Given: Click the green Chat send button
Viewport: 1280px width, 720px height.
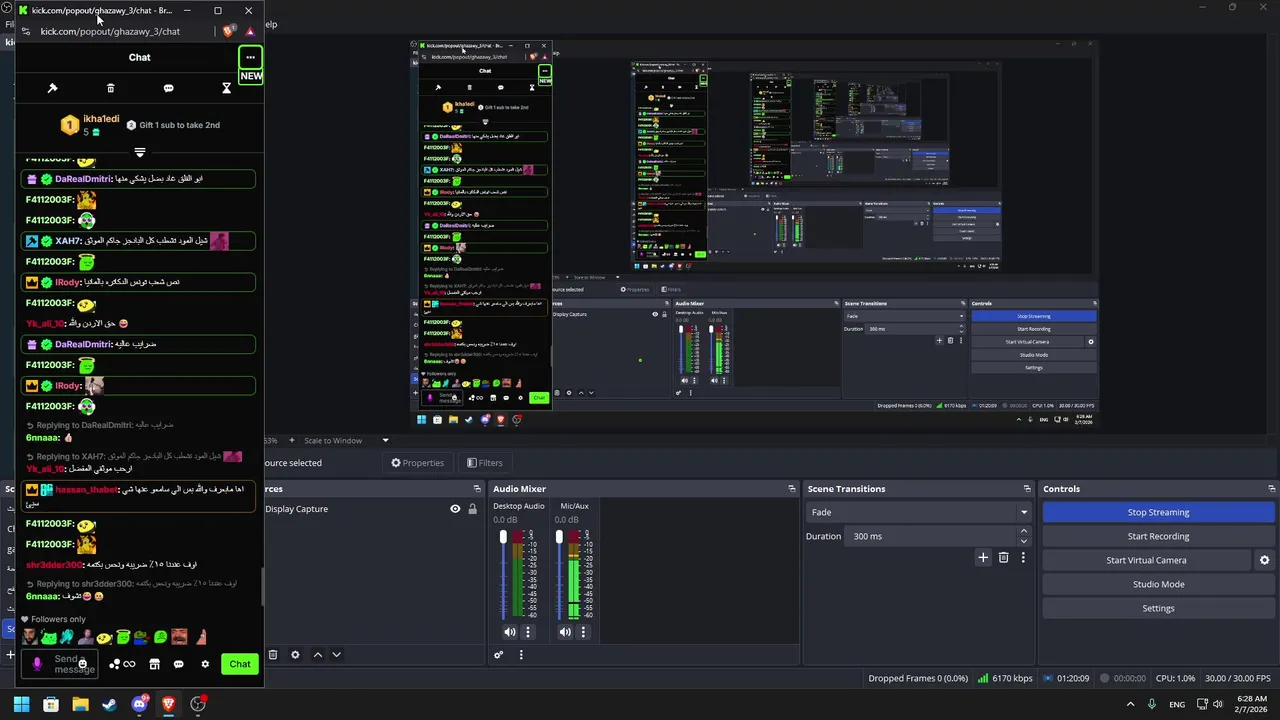Looking at the screenshot, I should [240, 664].
